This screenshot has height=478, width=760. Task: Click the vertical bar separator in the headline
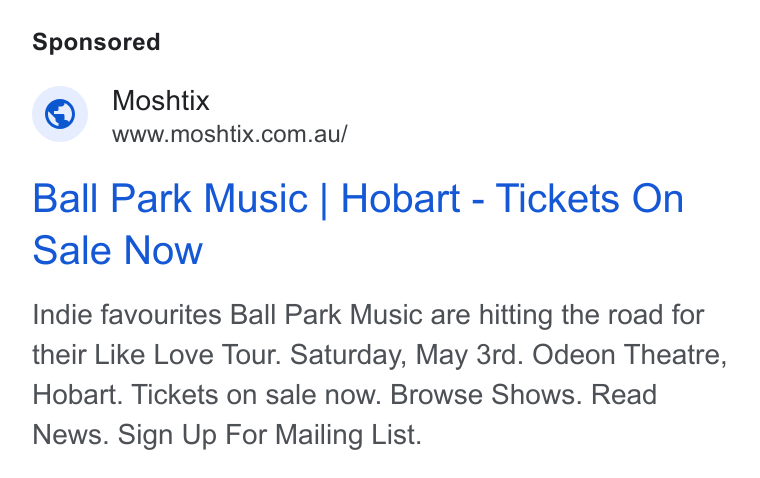(x=324, y=200)
